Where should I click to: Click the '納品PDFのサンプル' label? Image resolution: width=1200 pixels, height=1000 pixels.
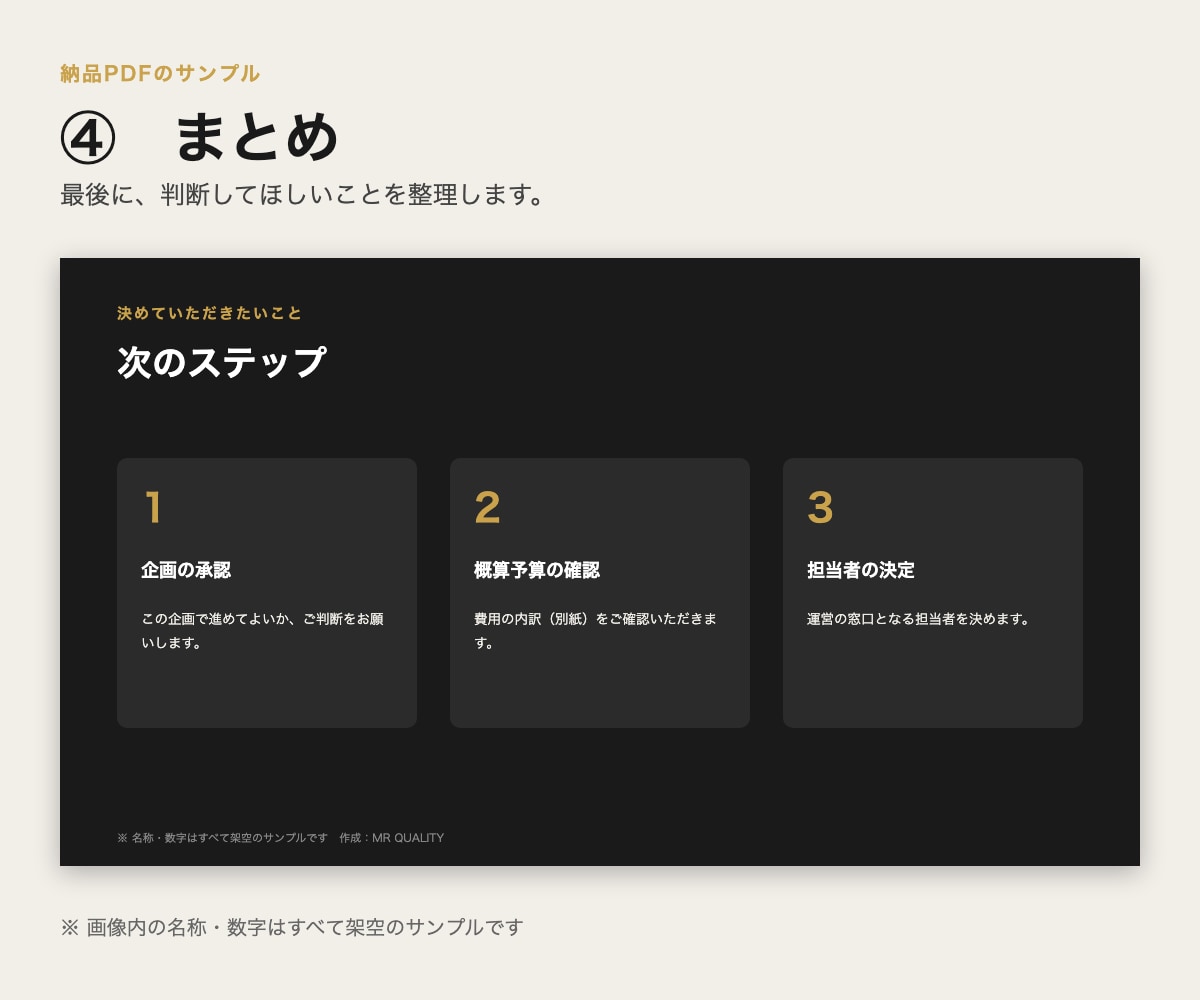coord(160,73)
